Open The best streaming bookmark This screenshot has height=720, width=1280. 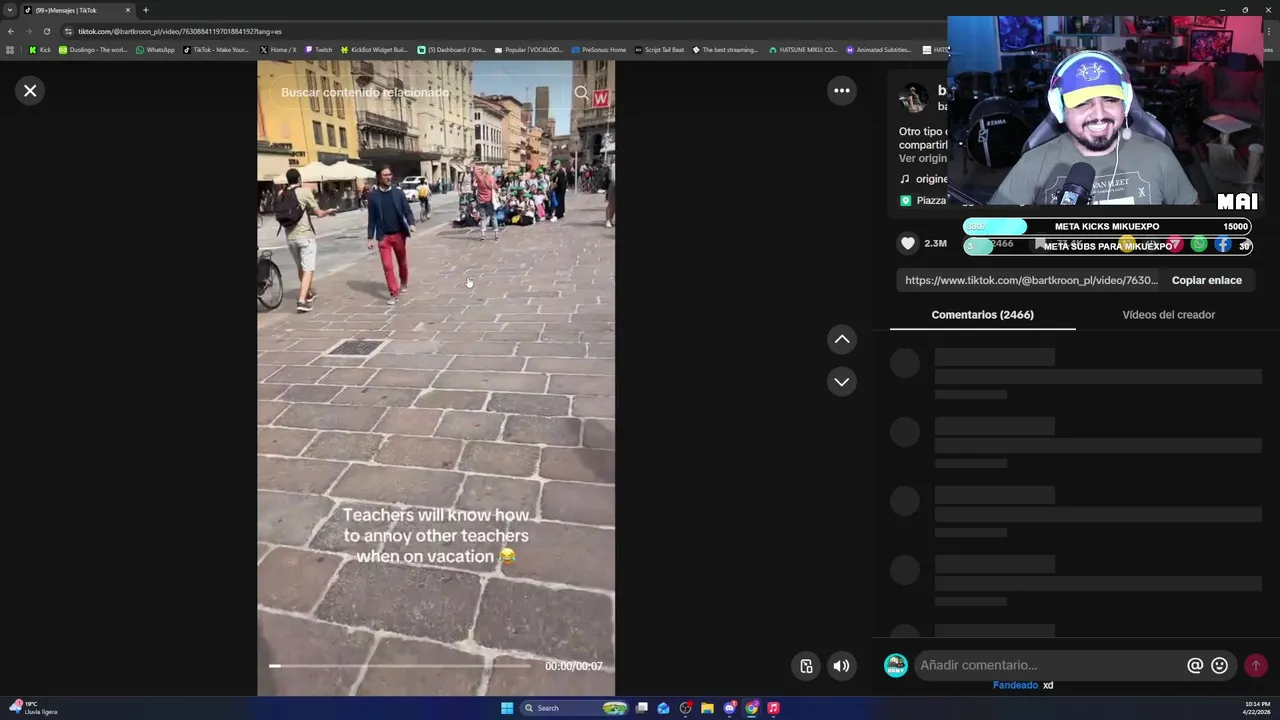725,49
